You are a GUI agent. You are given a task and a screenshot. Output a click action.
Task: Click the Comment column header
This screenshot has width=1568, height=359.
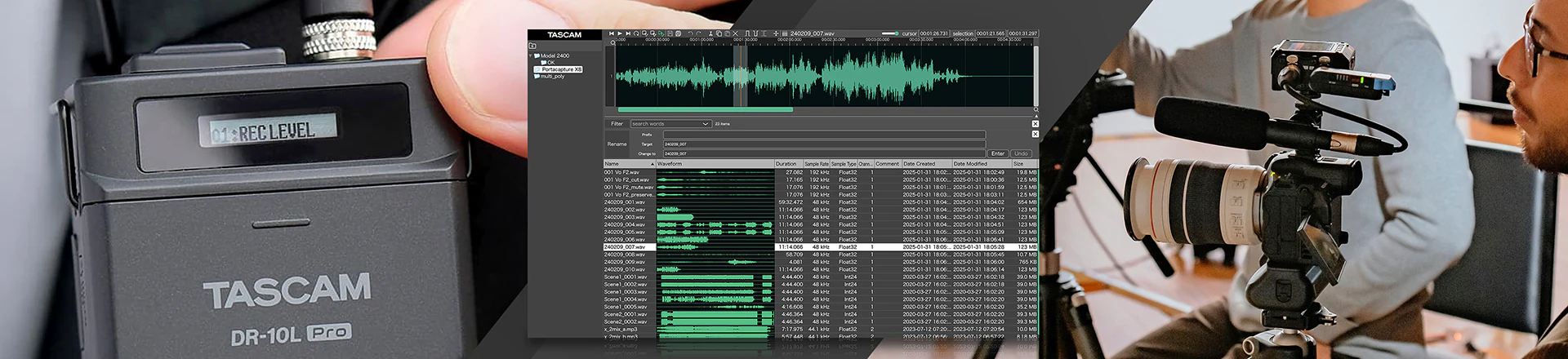[x=887, y=164]
